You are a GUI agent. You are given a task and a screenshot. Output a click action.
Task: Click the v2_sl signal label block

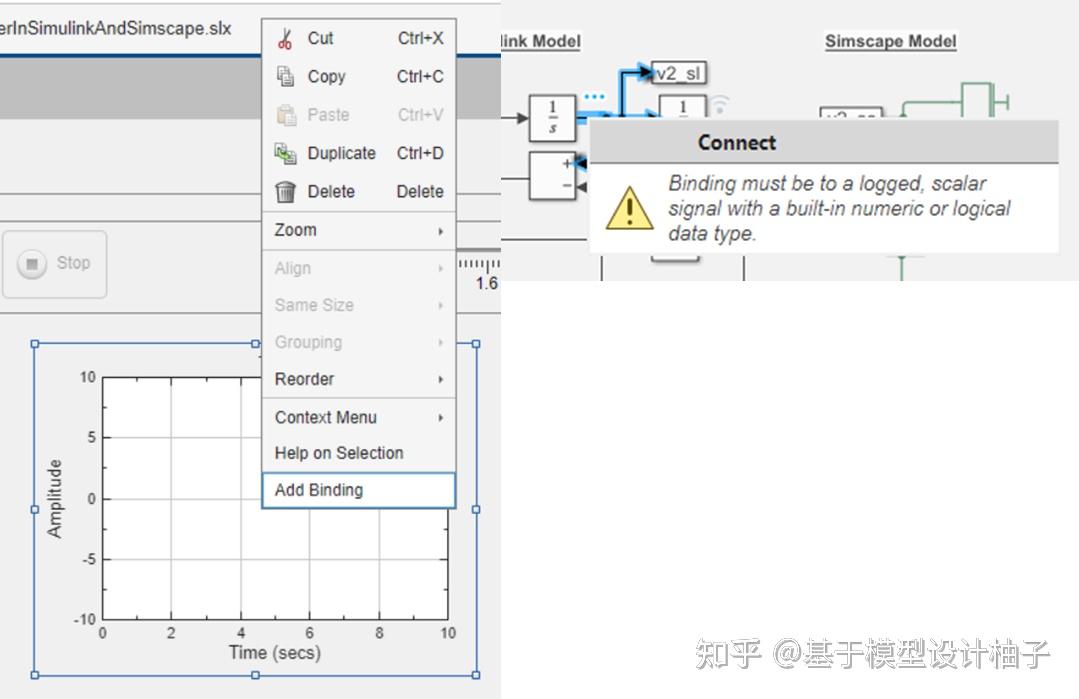[x=681, y=72]
